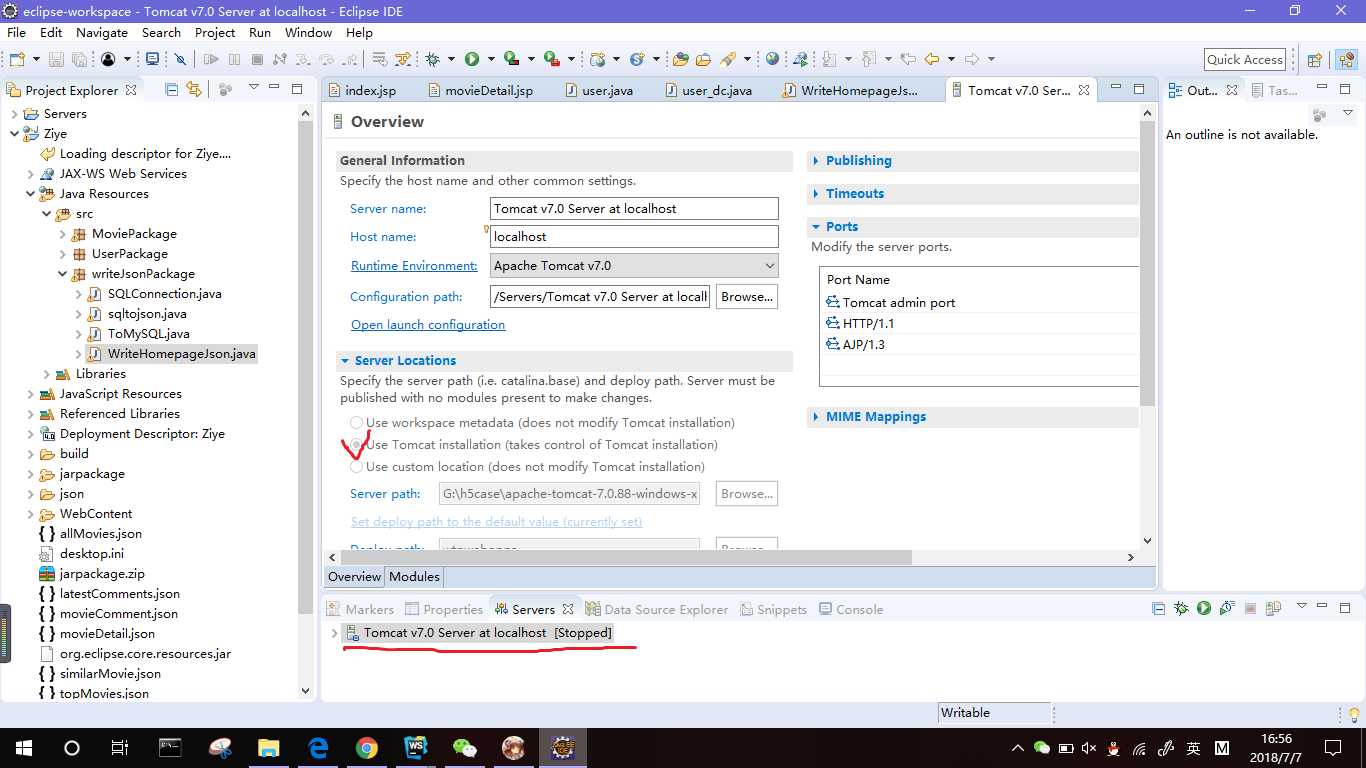
Task: Open the Window menu
Action: (x=308, y=32)
